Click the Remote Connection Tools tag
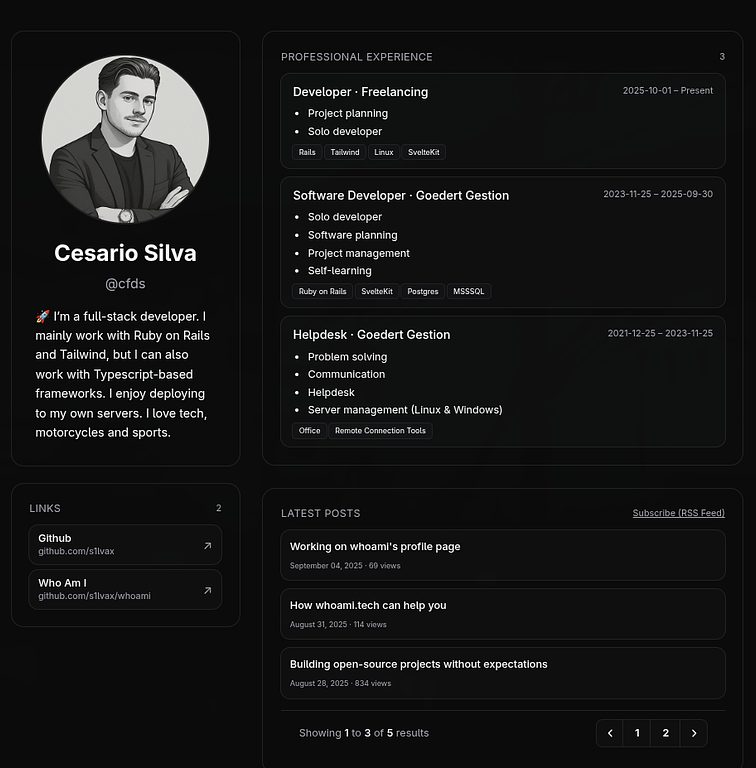The image size is (756, 768). 380,431
